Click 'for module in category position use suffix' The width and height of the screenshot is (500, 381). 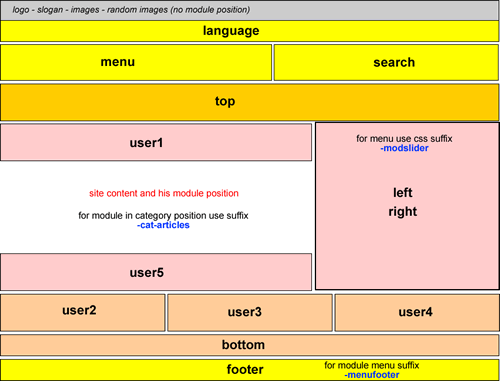(163, 216)
